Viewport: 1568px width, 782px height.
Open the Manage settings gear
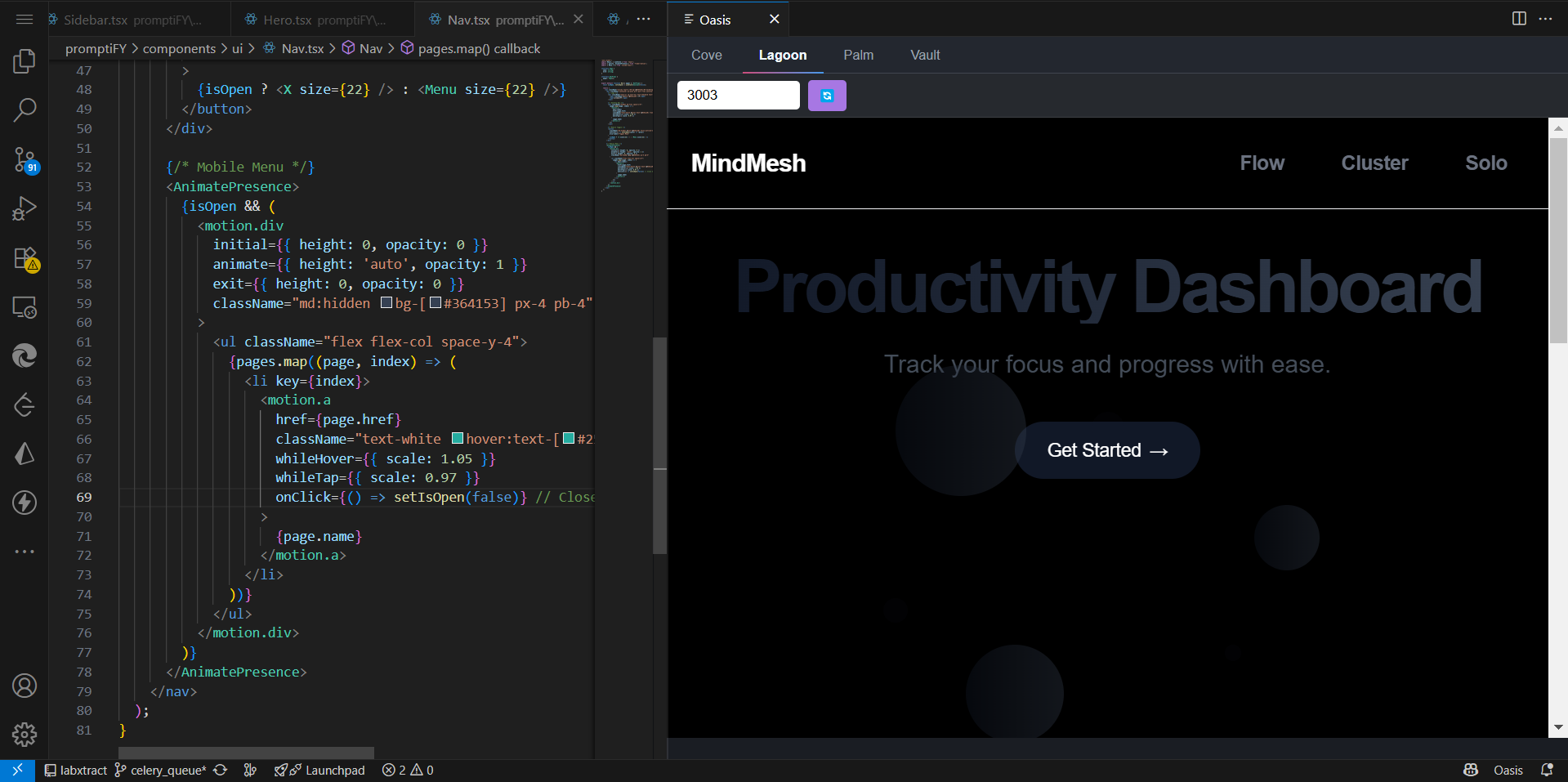pos(25,735)
